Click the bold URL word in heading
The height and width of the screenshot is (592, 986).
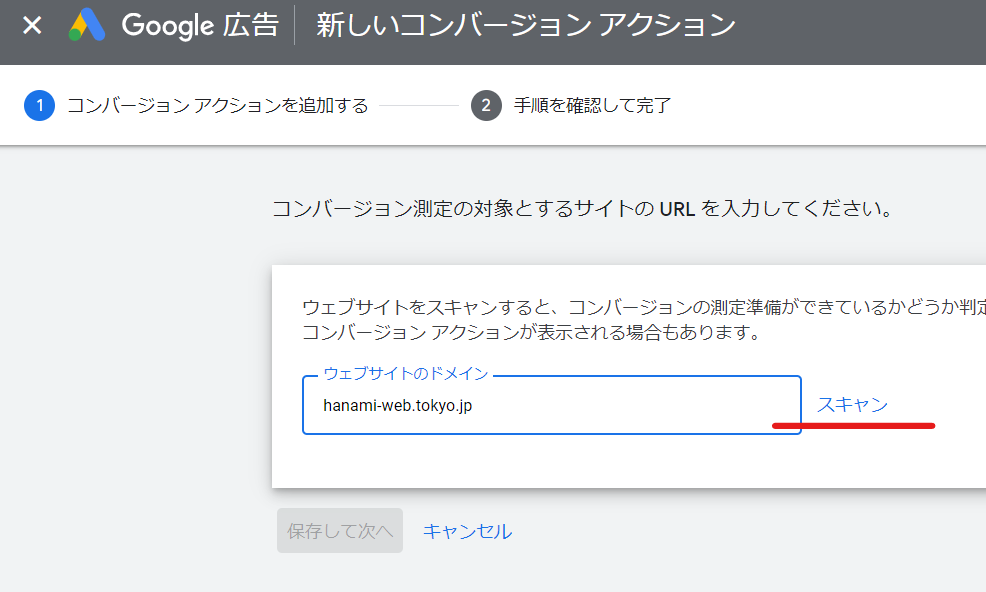677,210
